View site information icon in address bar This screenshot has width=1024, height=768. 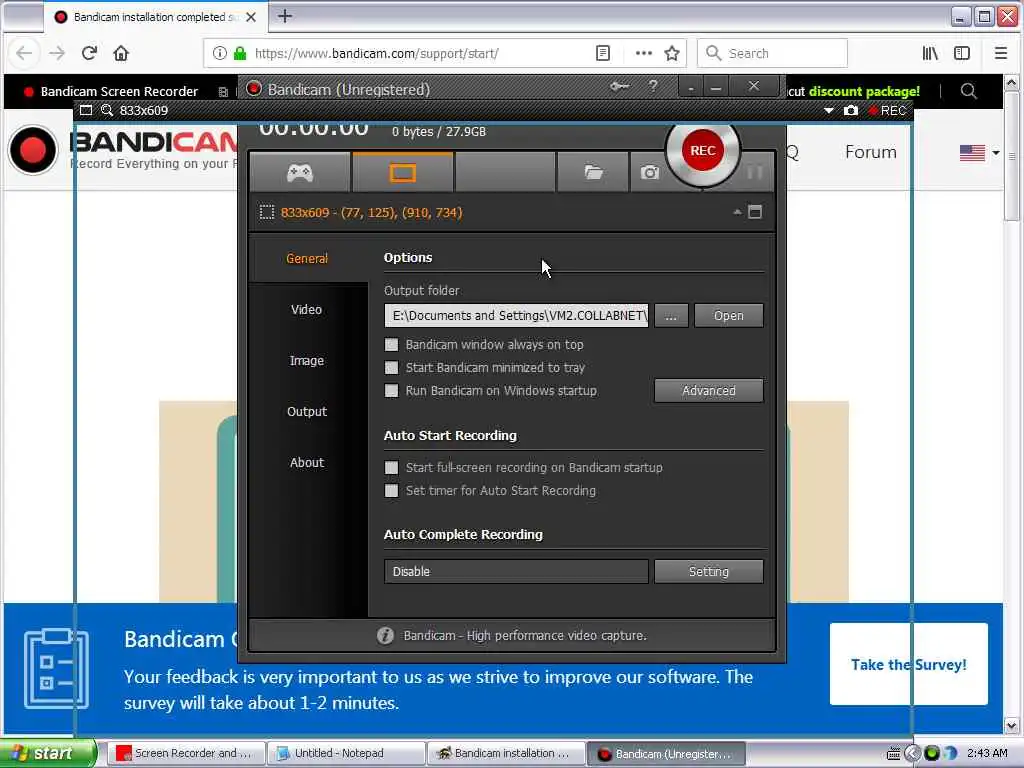tap(219, 53)
